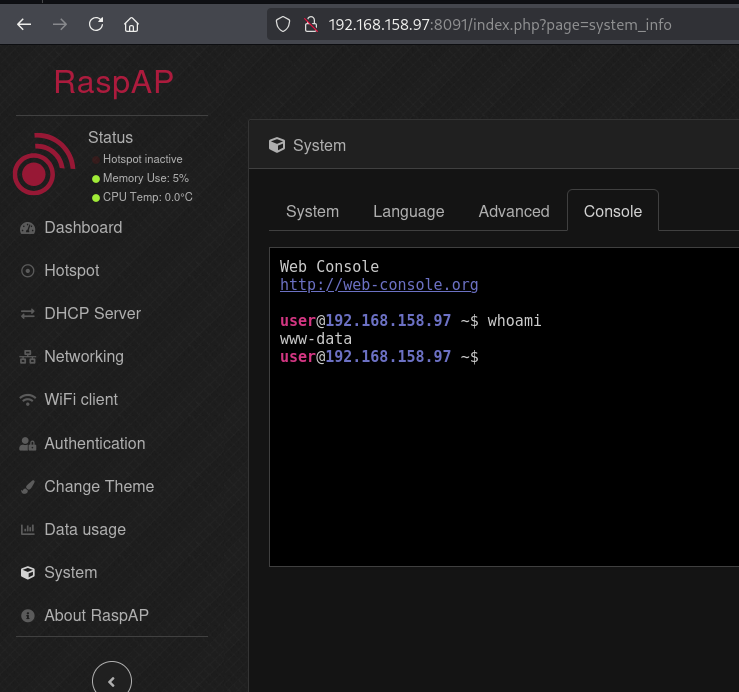739x692 pixels.
Task: Click the address bar URL field
Action: pos(500,25)
